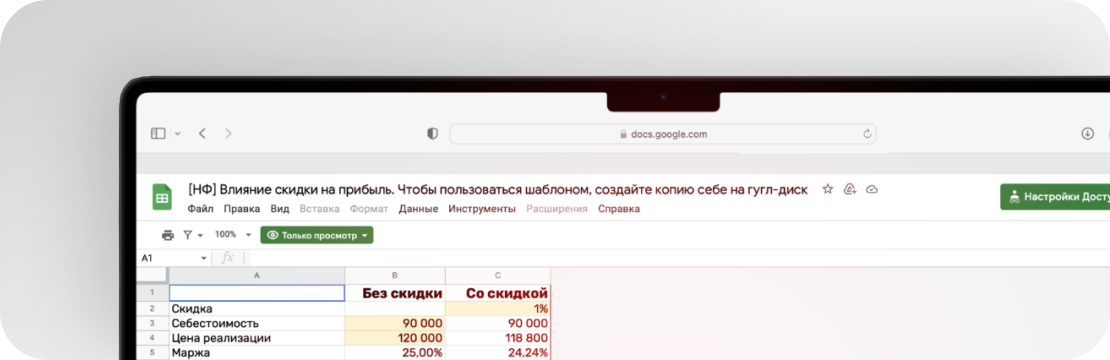The image size is (1110, 360).
Task: Open the Формат menu
Action: [x=369, y=209]
